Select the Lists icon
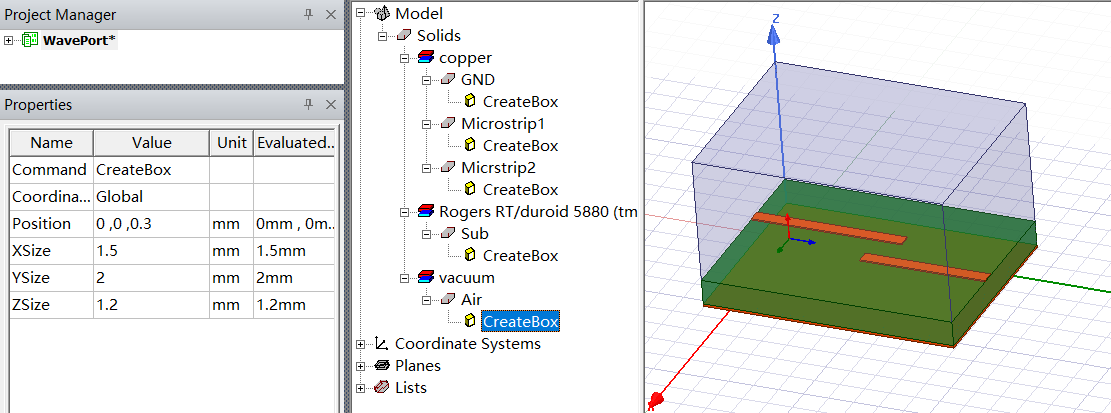Image resolution: width=1111 pixels, height=413 pixels. [382, 387]
